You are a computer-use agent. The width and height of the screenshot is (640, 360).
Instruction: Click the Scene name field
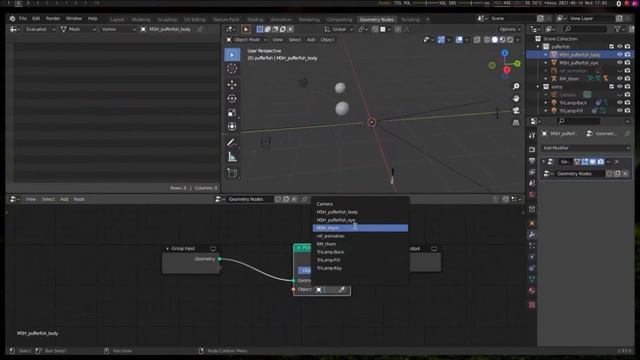pos(512,18)
